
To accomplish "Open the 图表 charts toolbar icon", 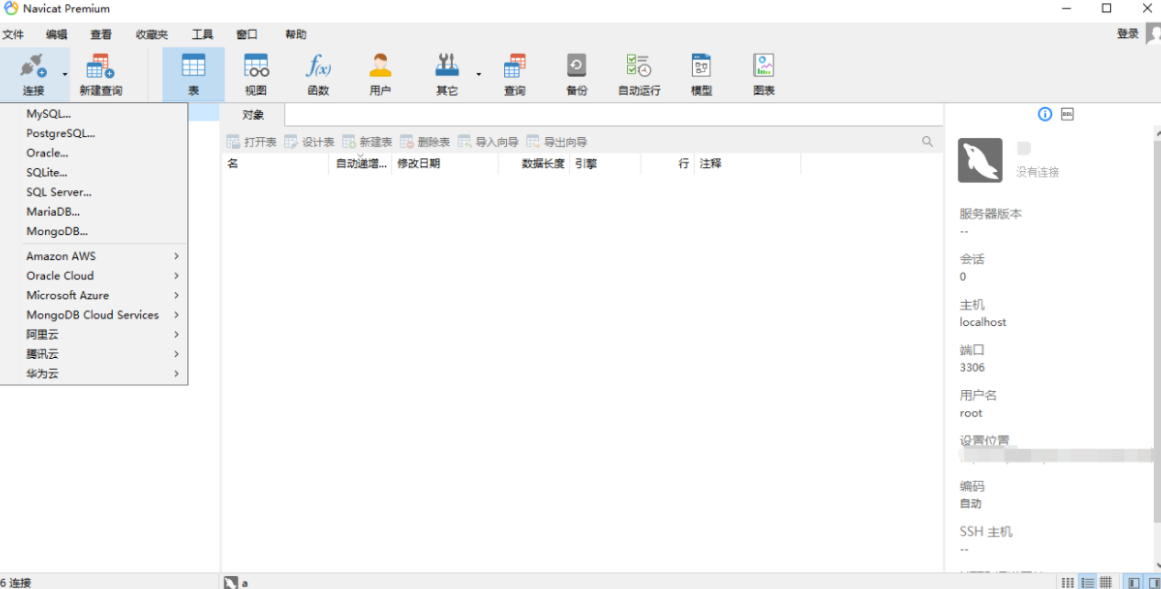I will 764,66.
